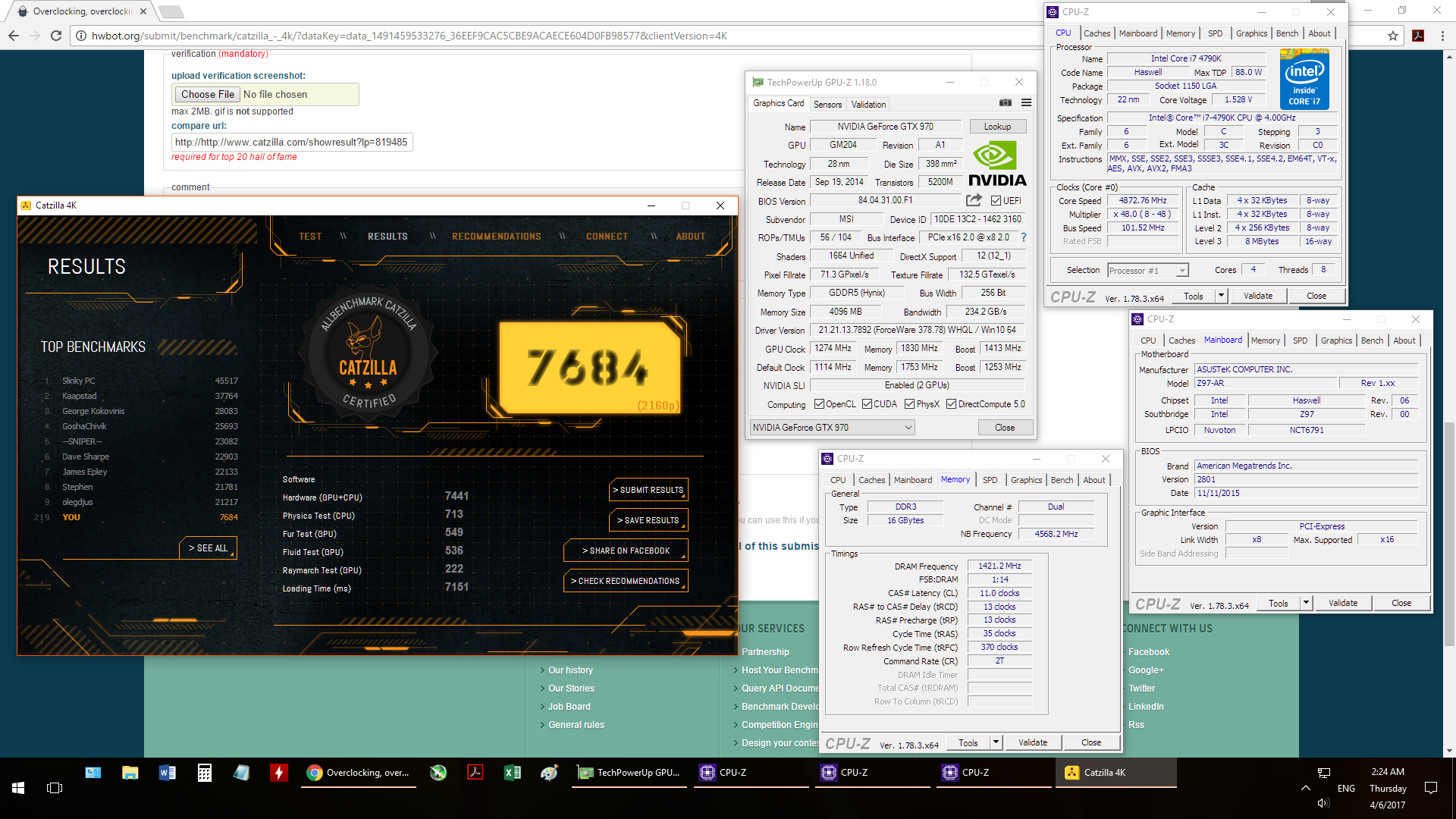1456x819 pixels.
Task: Reload the browser page
Action: (x=55, y=36)
